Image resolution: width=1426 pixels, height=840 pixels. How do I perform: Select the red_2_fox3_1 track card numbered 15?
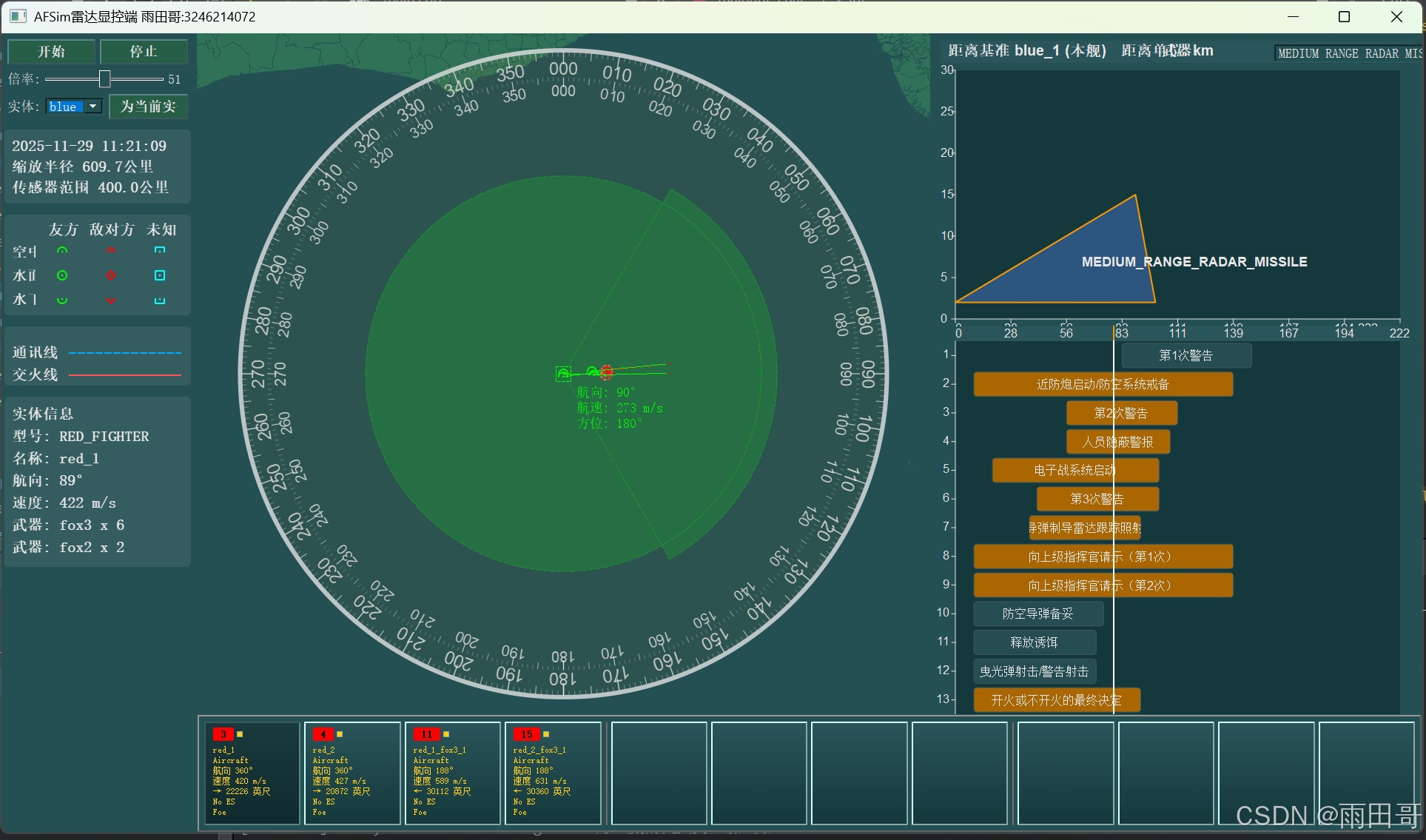tap(552, 773)
